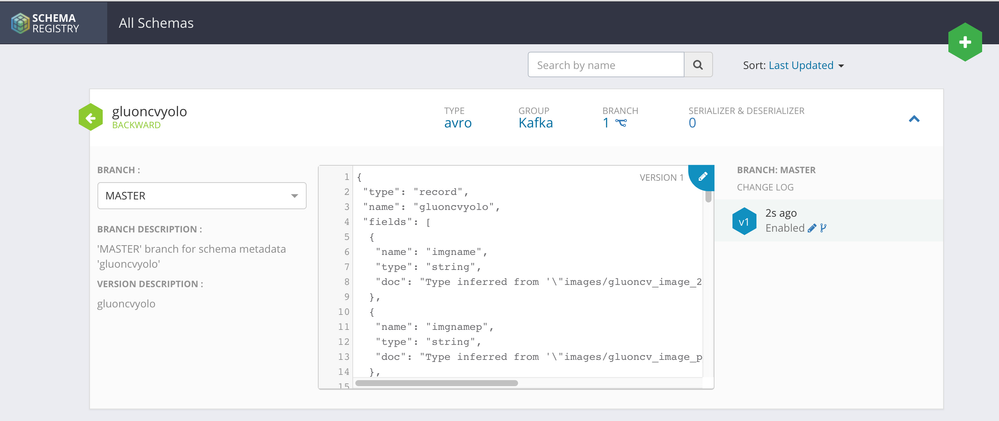999x421 pixels.
Task: Open the MASTER branch dropdown
Action: [x=201, y=196]
